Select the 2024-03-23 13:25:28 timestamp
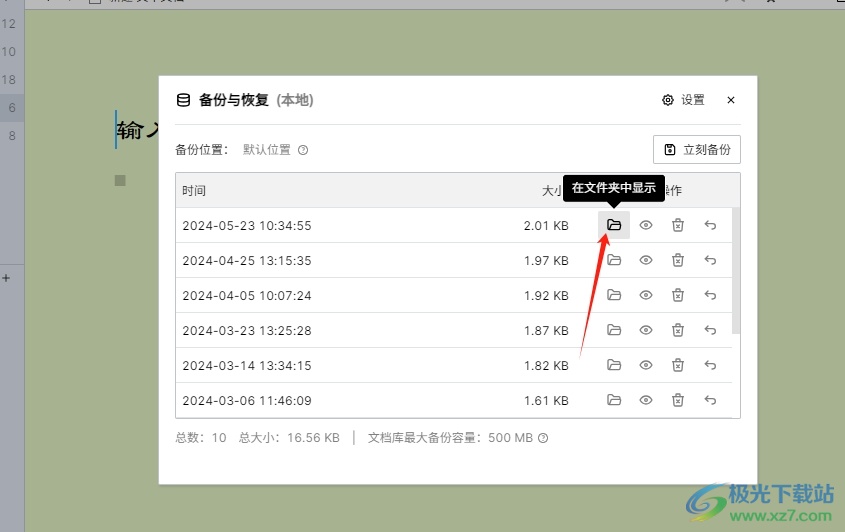Image resolution: width=845 pixels, height=532 pixels. click(247, 330)
